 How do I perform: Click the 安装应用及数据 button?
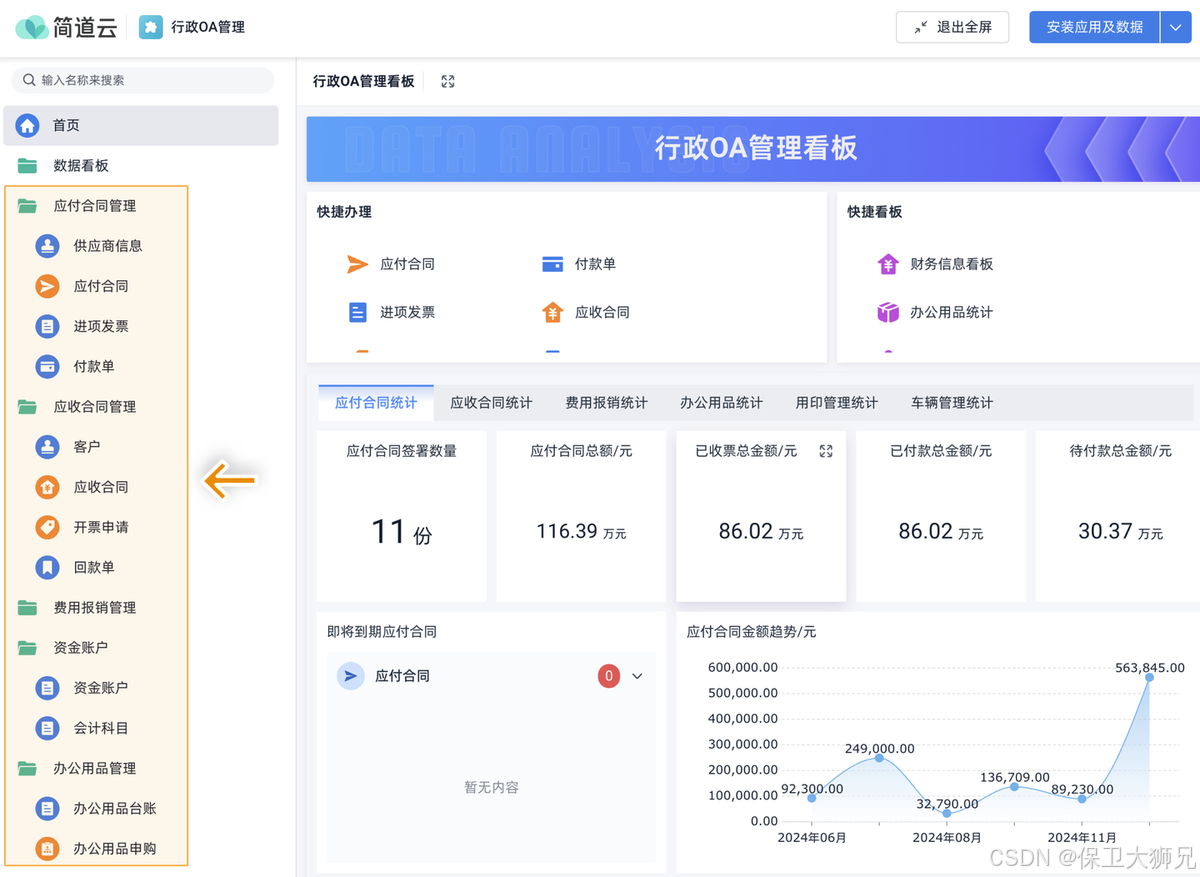[x=1095, y=27]
